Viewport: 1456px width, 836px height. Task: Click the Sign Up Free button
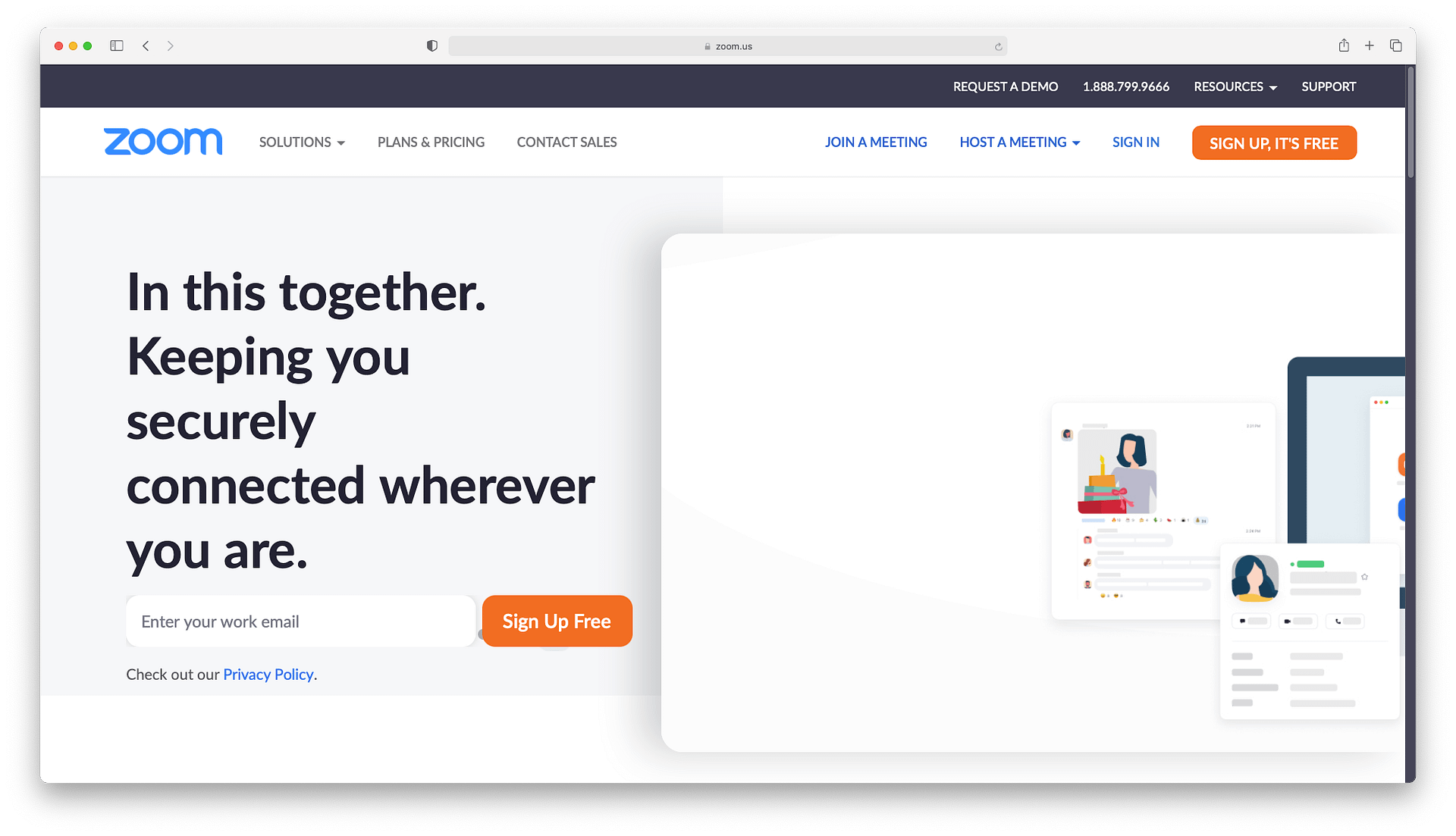tap(557, 621)
